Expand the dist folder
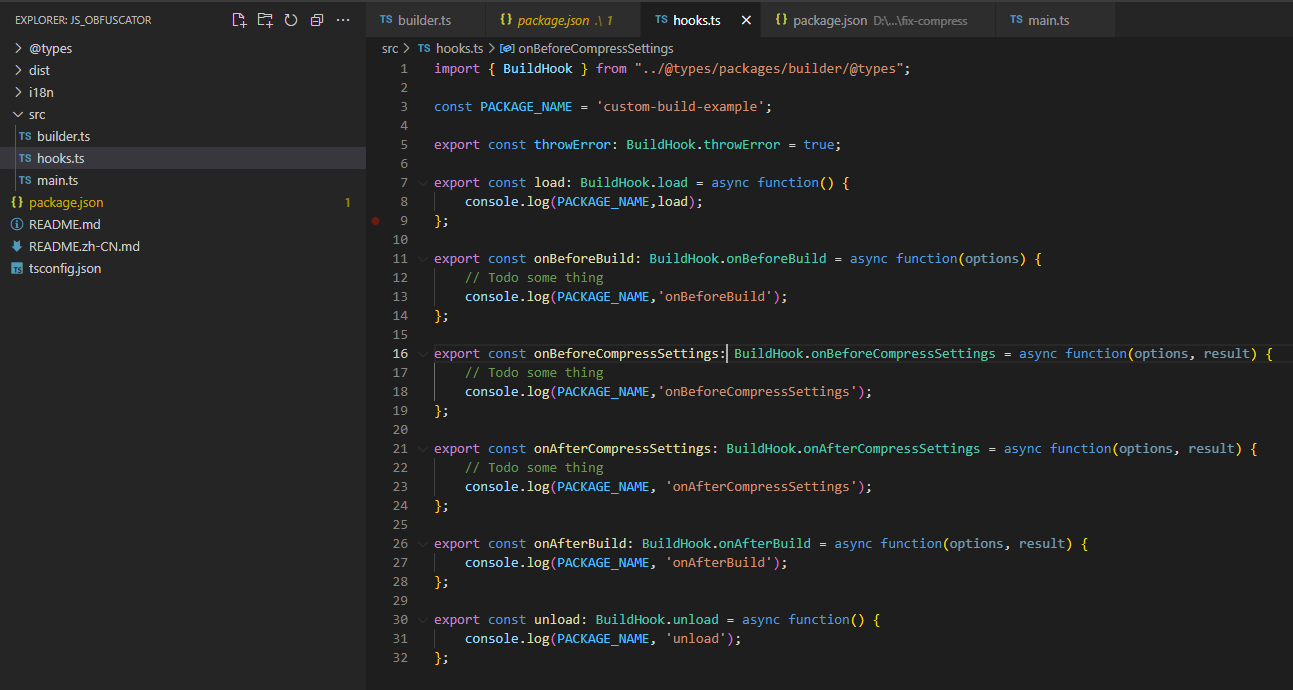 tap(39, 70)
